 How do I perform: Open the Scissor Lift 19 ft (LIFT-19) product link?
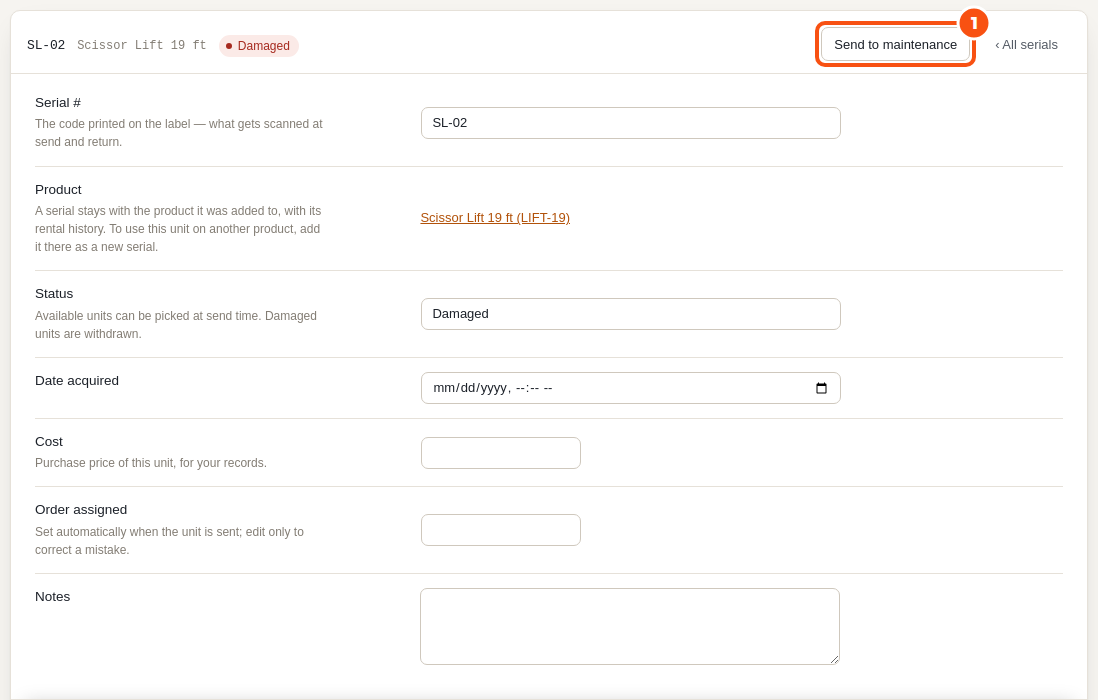click(495, 218)
